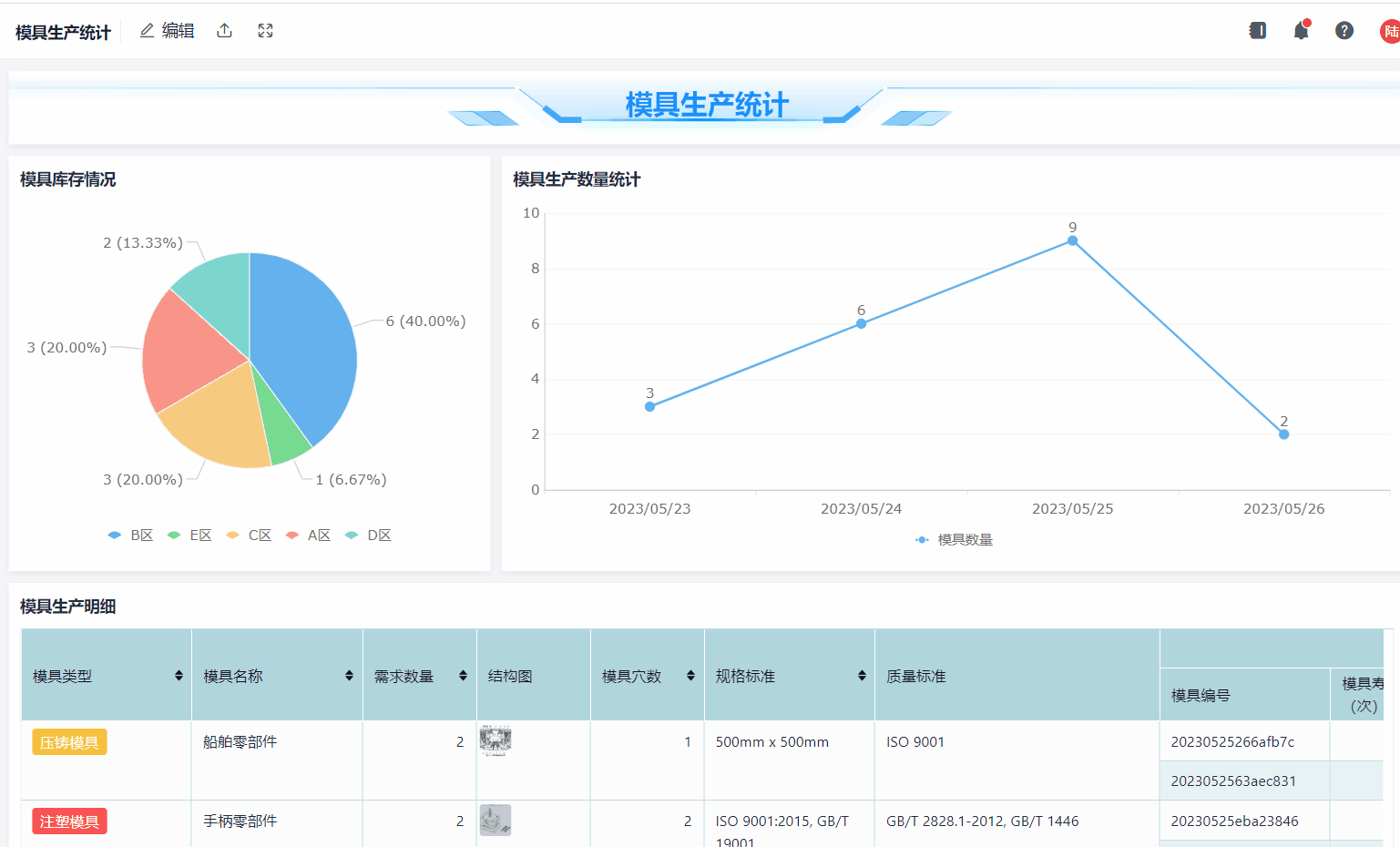This screenshot has height=847, width=1400.
Task: Sort by 模具类型 column
Action: point(179,676)
